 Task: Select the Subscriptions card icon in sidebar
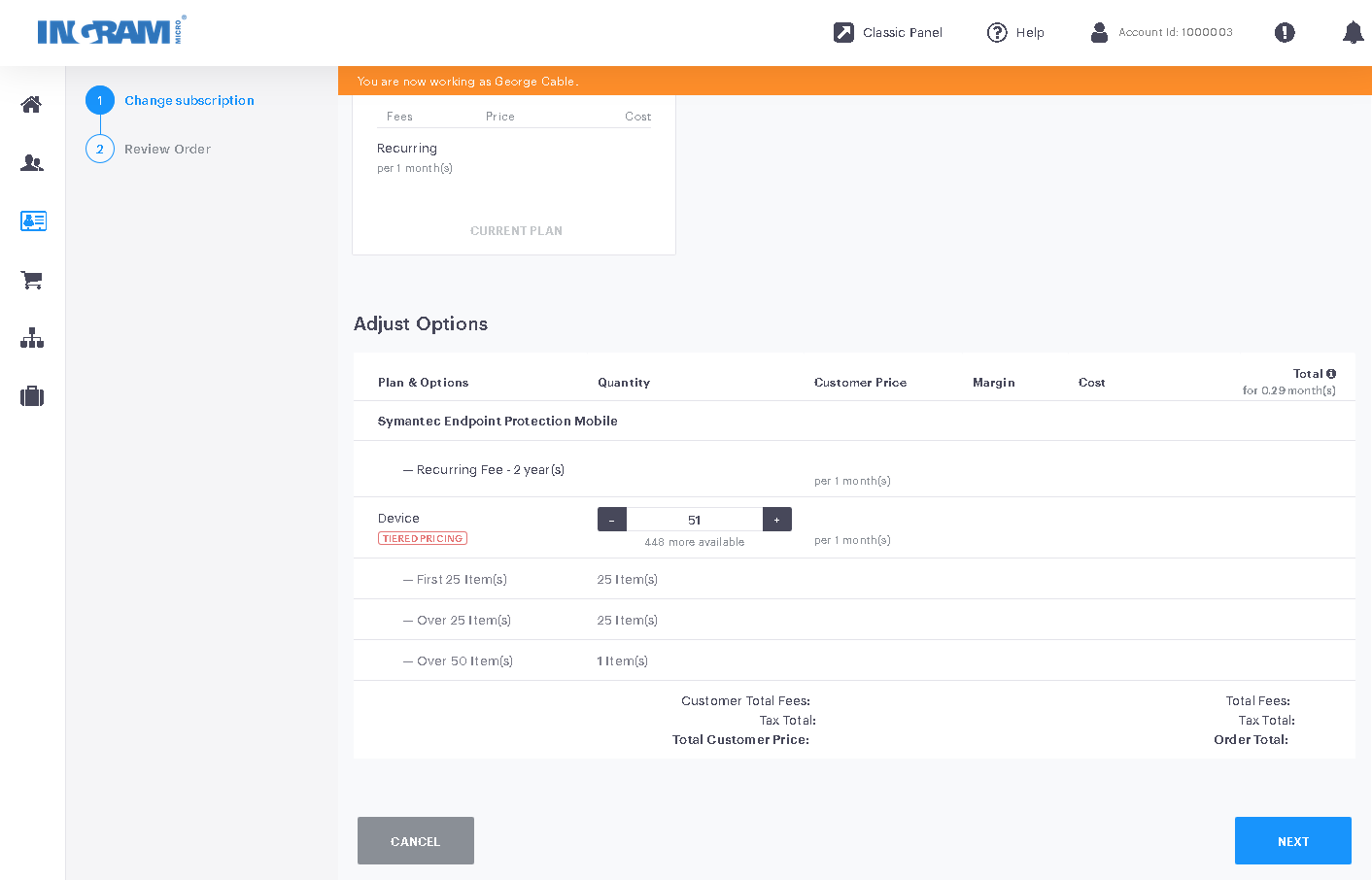[x=33, y=220]
